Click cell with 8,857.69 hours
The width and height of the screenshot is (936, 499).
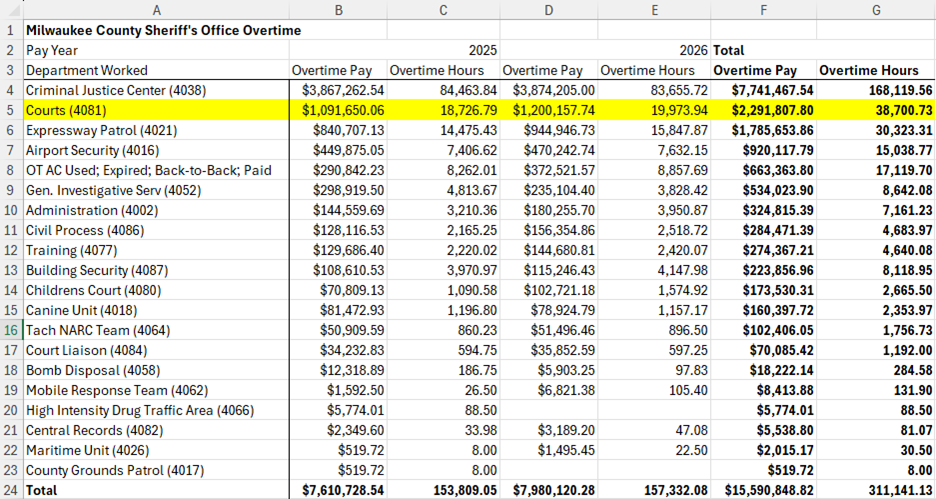(x=654, y=170)
